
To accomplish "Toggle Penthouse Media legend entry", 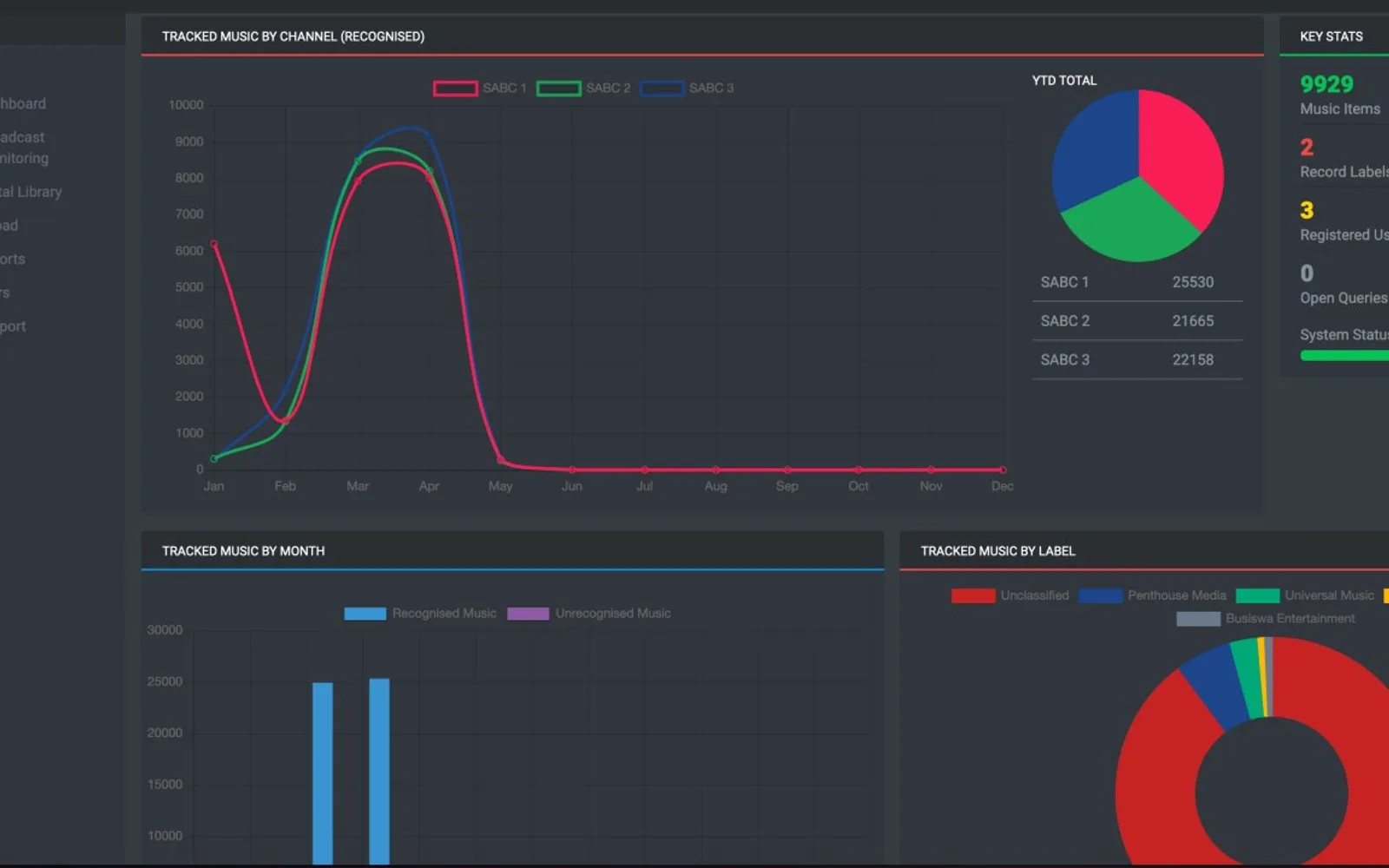I will click(1152, 595).
